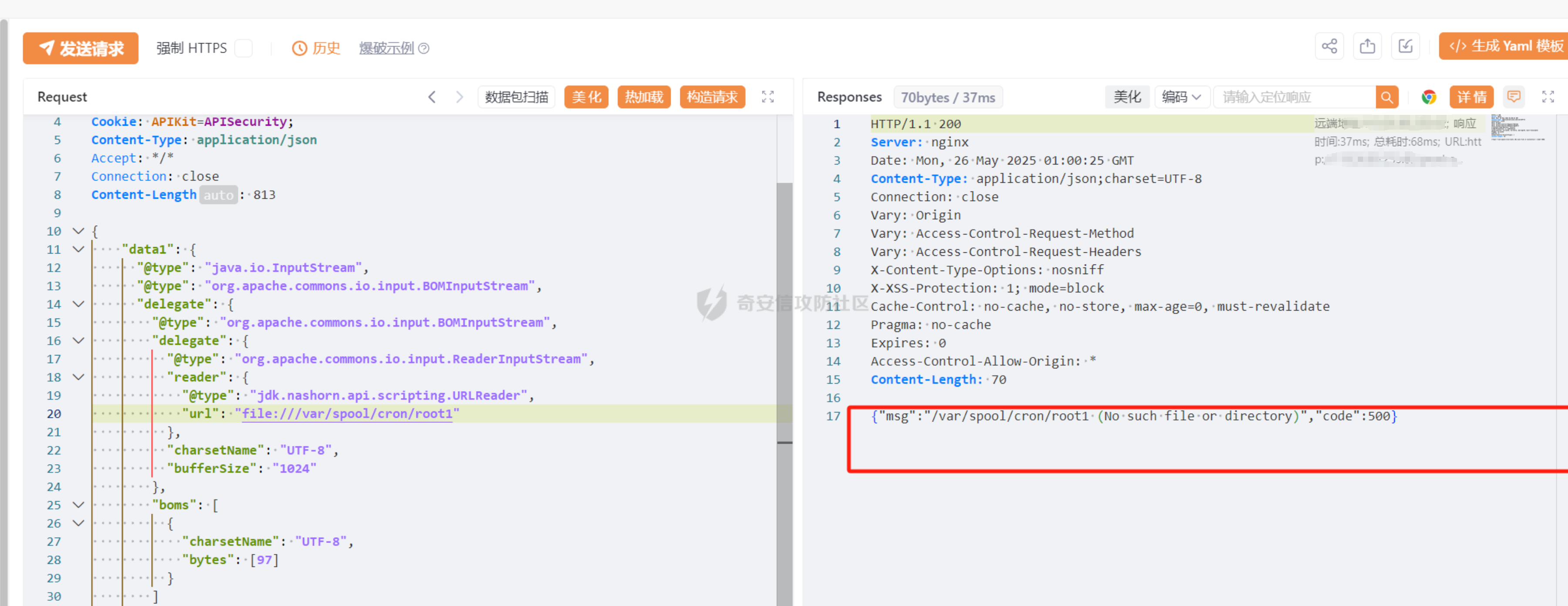Click the bufferSize 1024 line
The height and width of the screenshot is (606, 1568).
coord(242,469)
